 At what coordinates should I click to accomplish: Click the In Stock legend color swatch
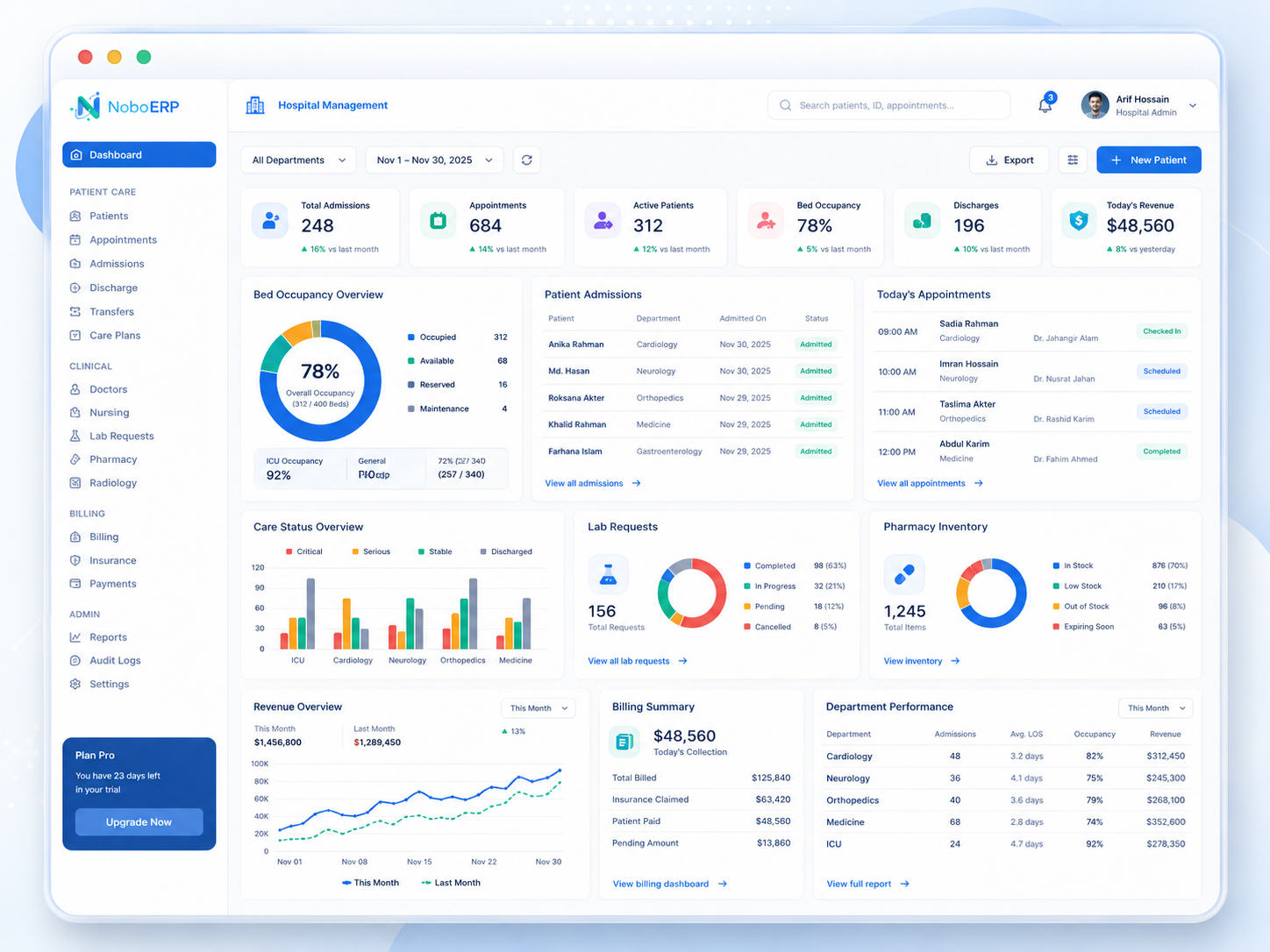click(x=1056, y=565)
